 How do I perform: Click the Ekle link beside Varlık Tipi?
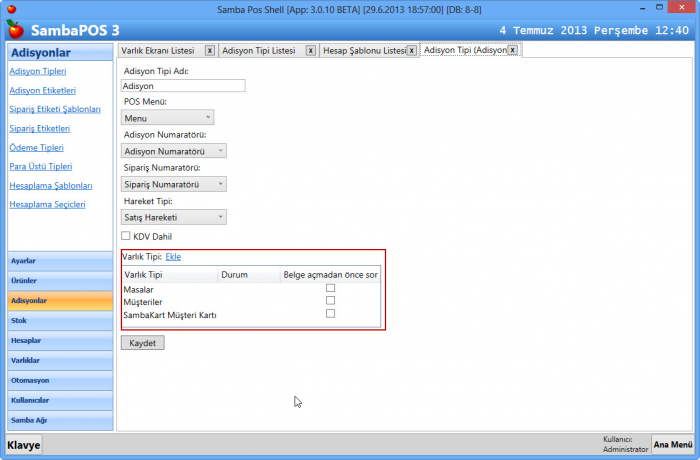coord(173,257)
